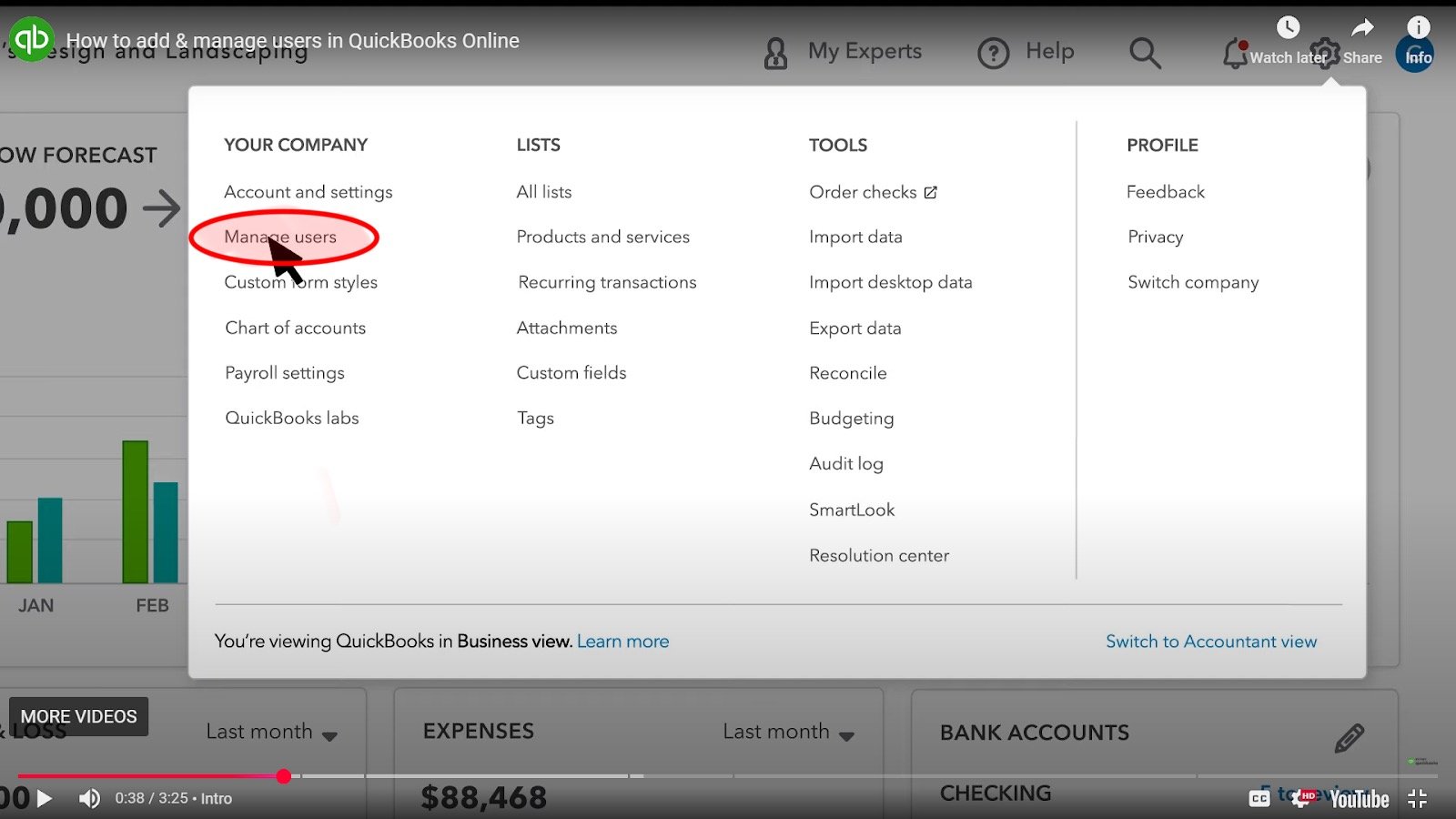Click the Share arrow icon

pyautogui.click(x=1362, y=28)
